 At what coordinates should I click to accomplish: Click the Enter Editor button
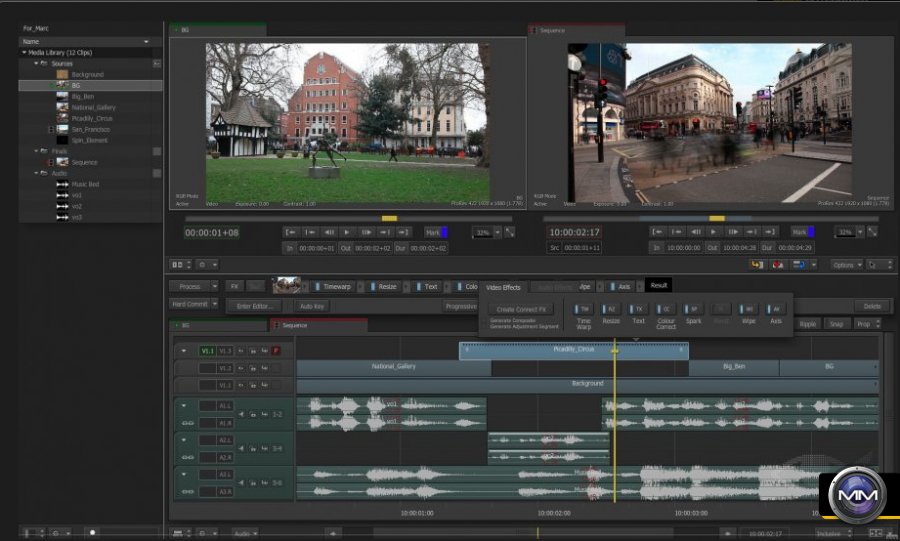[254, 306]
